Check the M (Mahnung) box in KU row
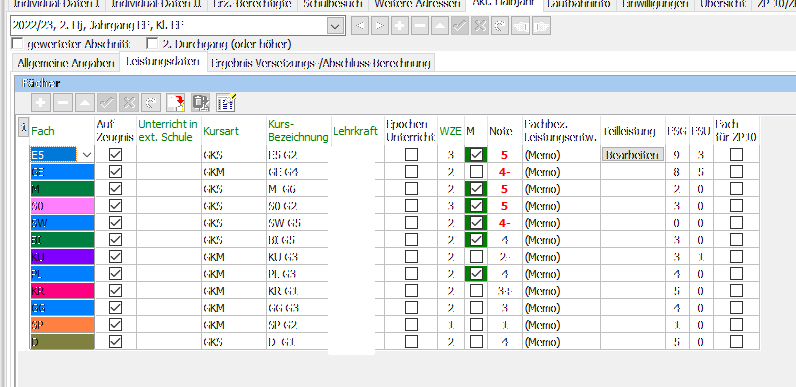The height and width of the screenshot is (387, 796). point(476,256)
